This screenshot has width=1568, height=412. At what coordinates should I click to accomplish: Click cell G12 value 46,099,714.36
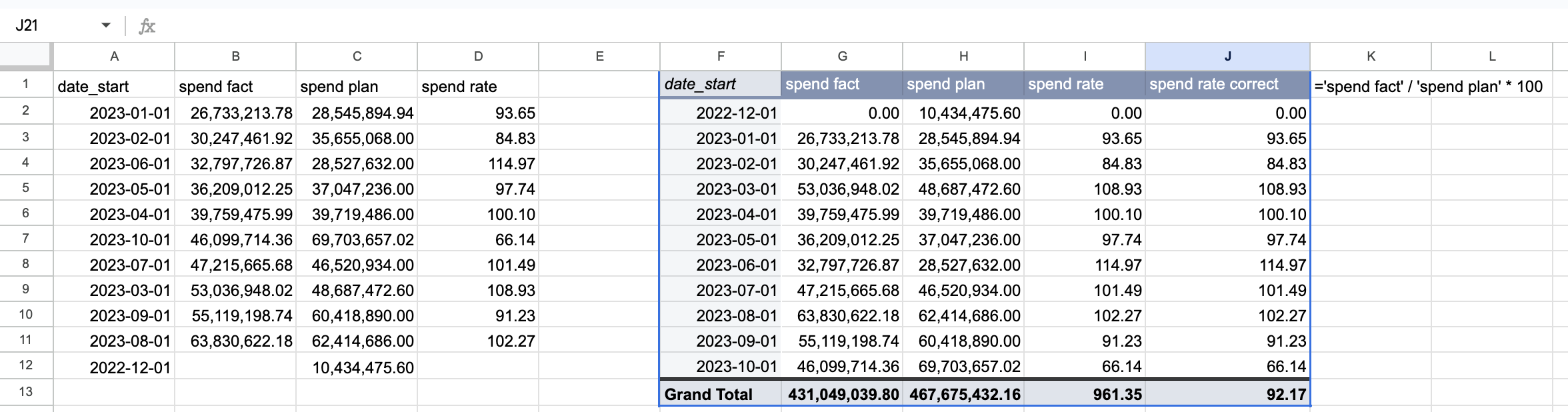tap(842, 366)
